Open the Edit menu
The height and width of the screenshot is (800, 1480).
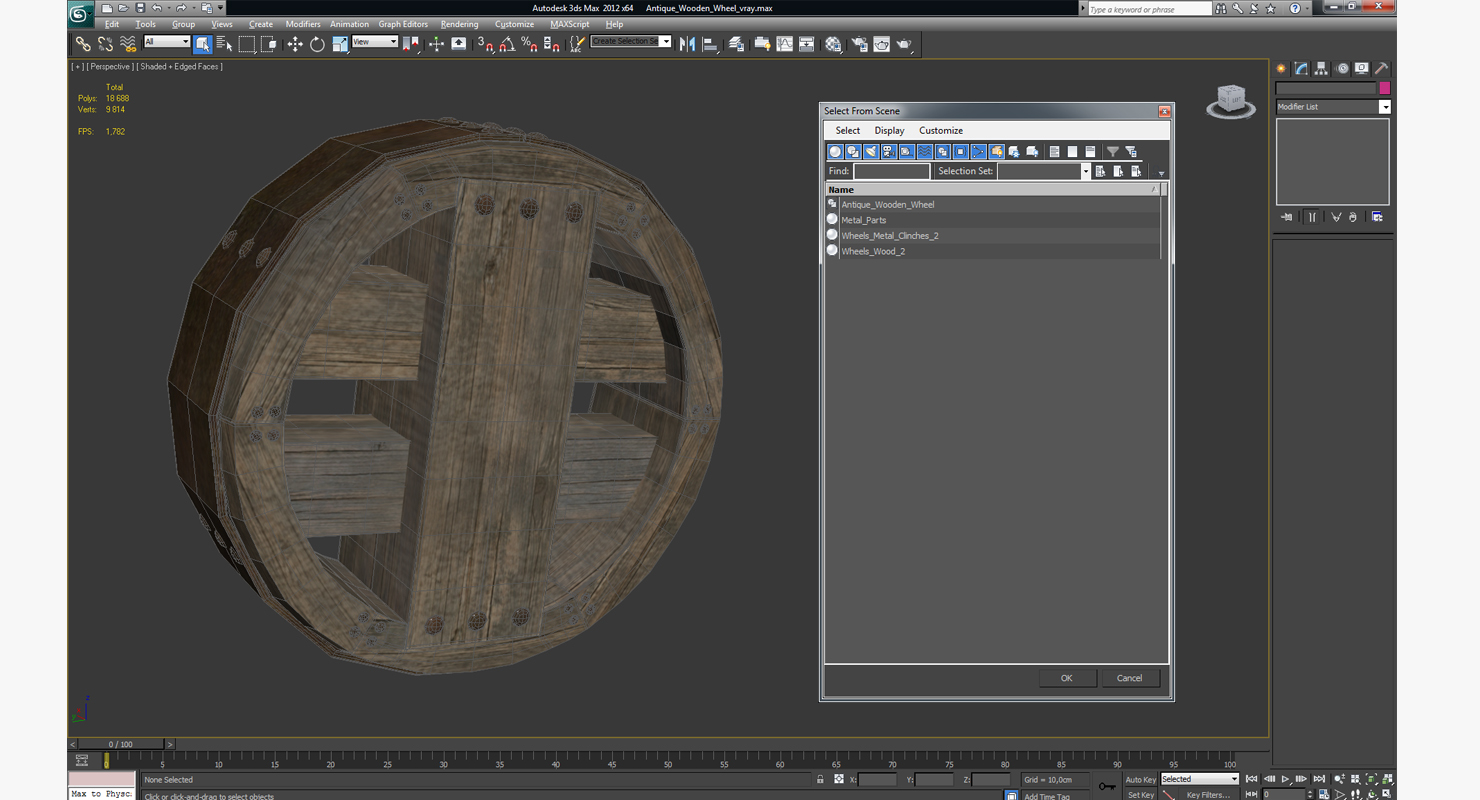(111, 24)
